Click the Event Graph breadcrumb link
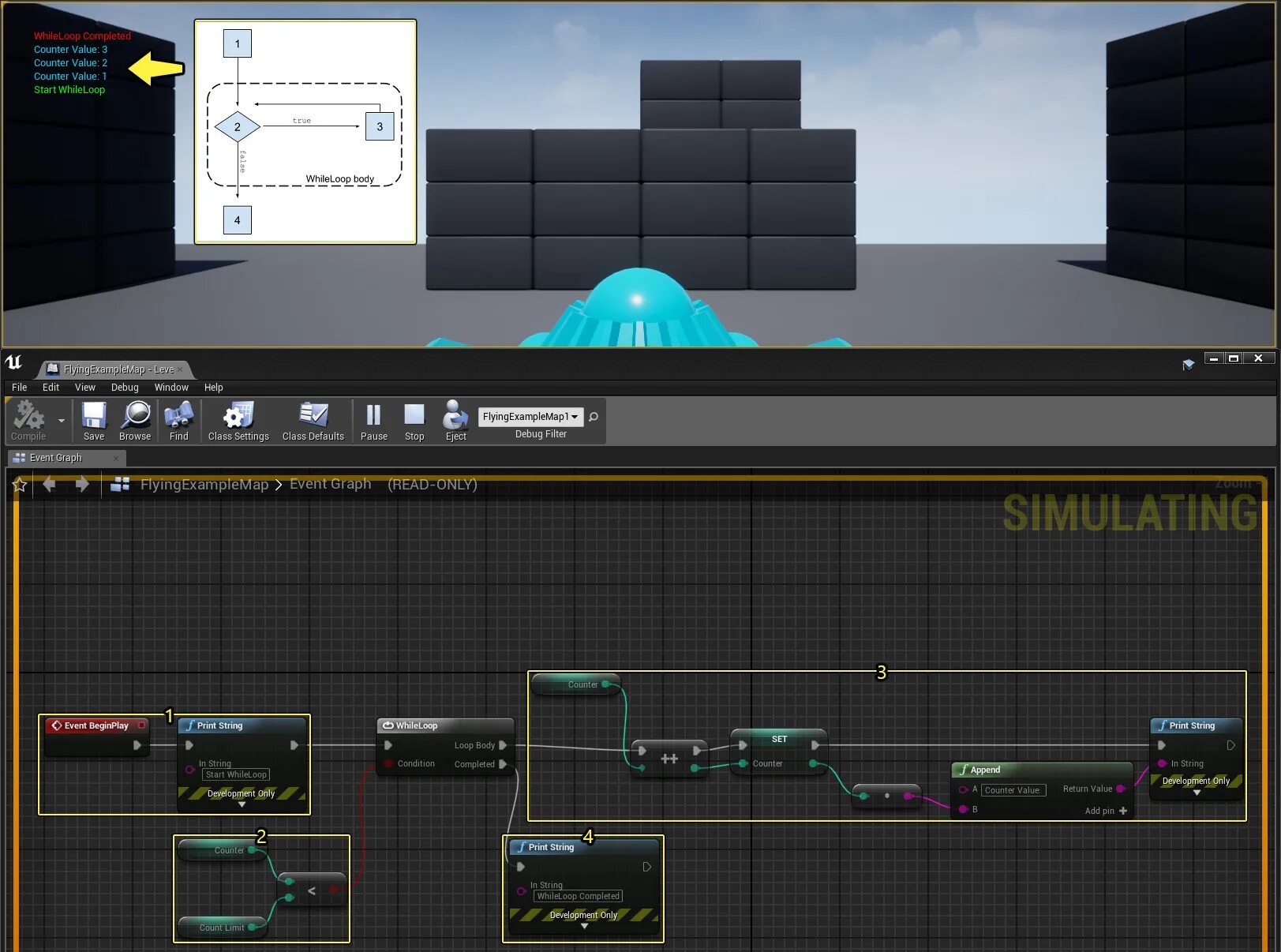Viewport: 1281px width, 952px height. (330, 484)
